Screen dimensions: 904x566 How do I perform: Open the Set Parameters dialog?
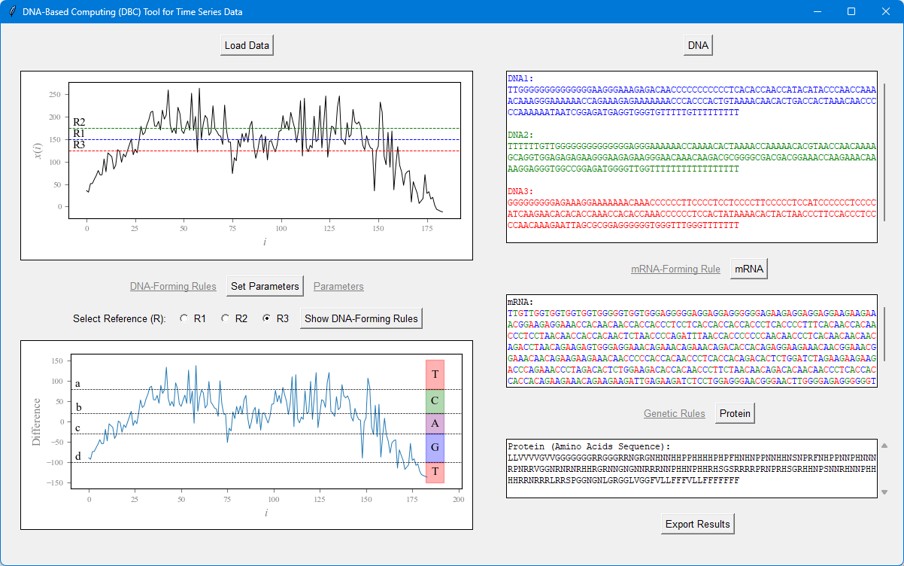pyautogui.click(x=265, y=286)
